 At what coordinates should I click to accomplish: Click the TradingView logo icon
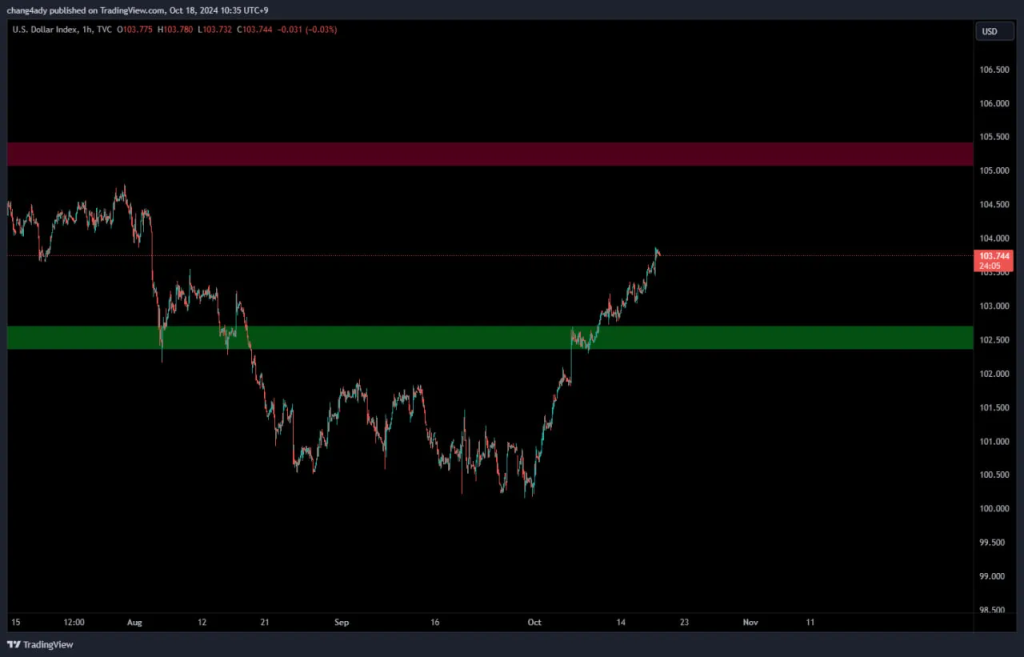14,645
